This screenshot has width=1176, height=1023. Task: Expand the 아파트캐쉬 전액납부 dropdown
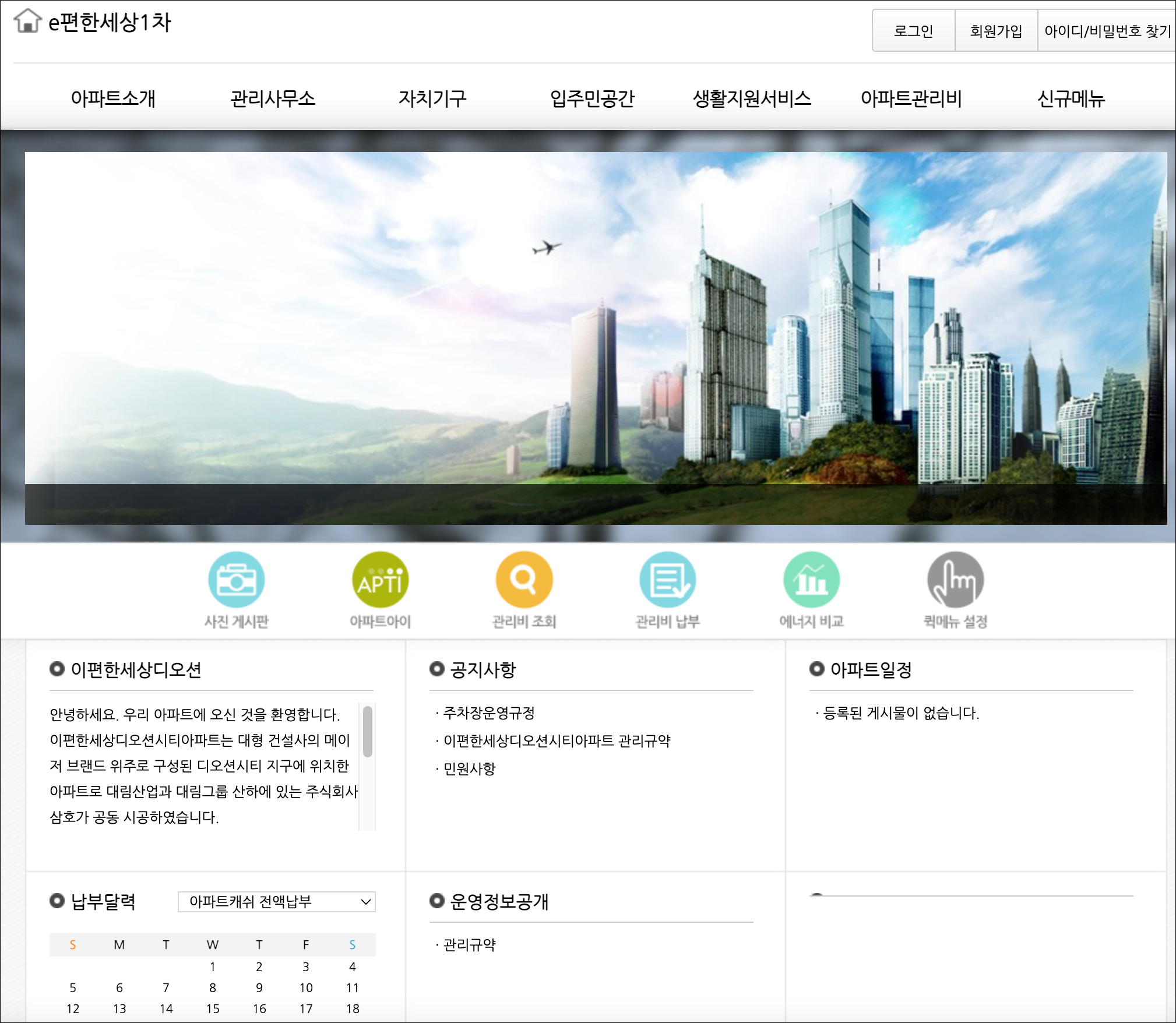click(277, 902)
